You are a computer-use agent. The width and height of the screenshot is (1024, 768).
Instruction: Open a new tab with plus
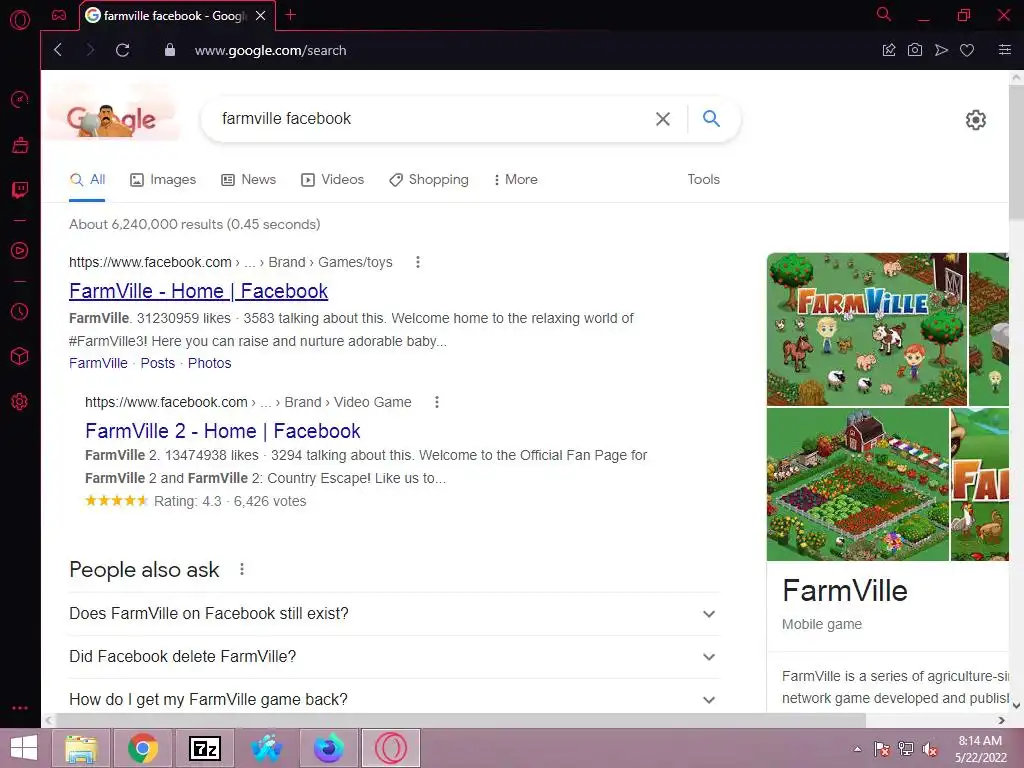(x=291, y=15)
